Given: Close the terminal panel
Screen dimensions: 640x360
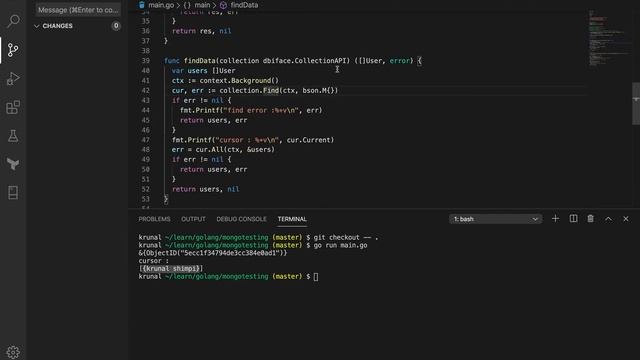Looking at the screenshot, I should tap(626, 219).
